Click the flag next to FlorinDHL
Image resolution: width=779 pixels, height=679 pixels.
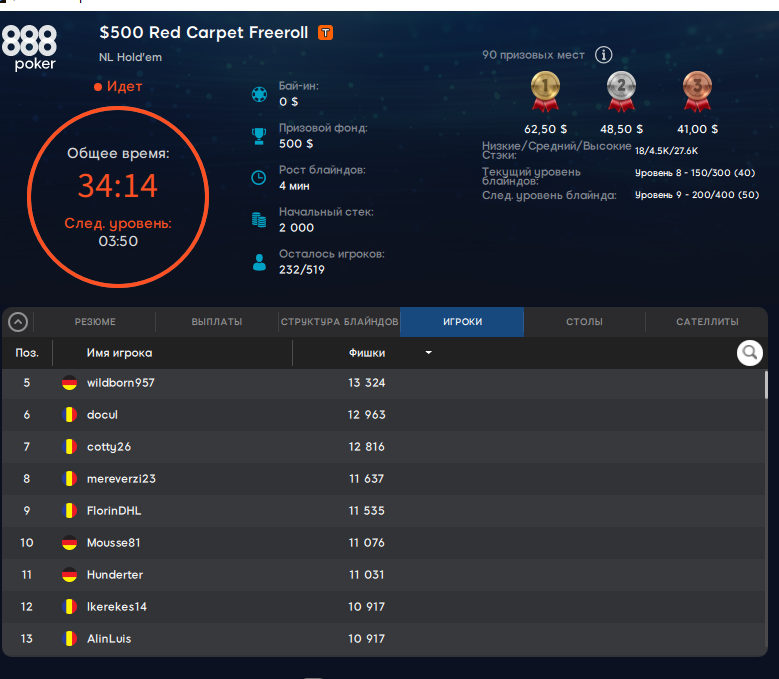(x=70, y=511)
